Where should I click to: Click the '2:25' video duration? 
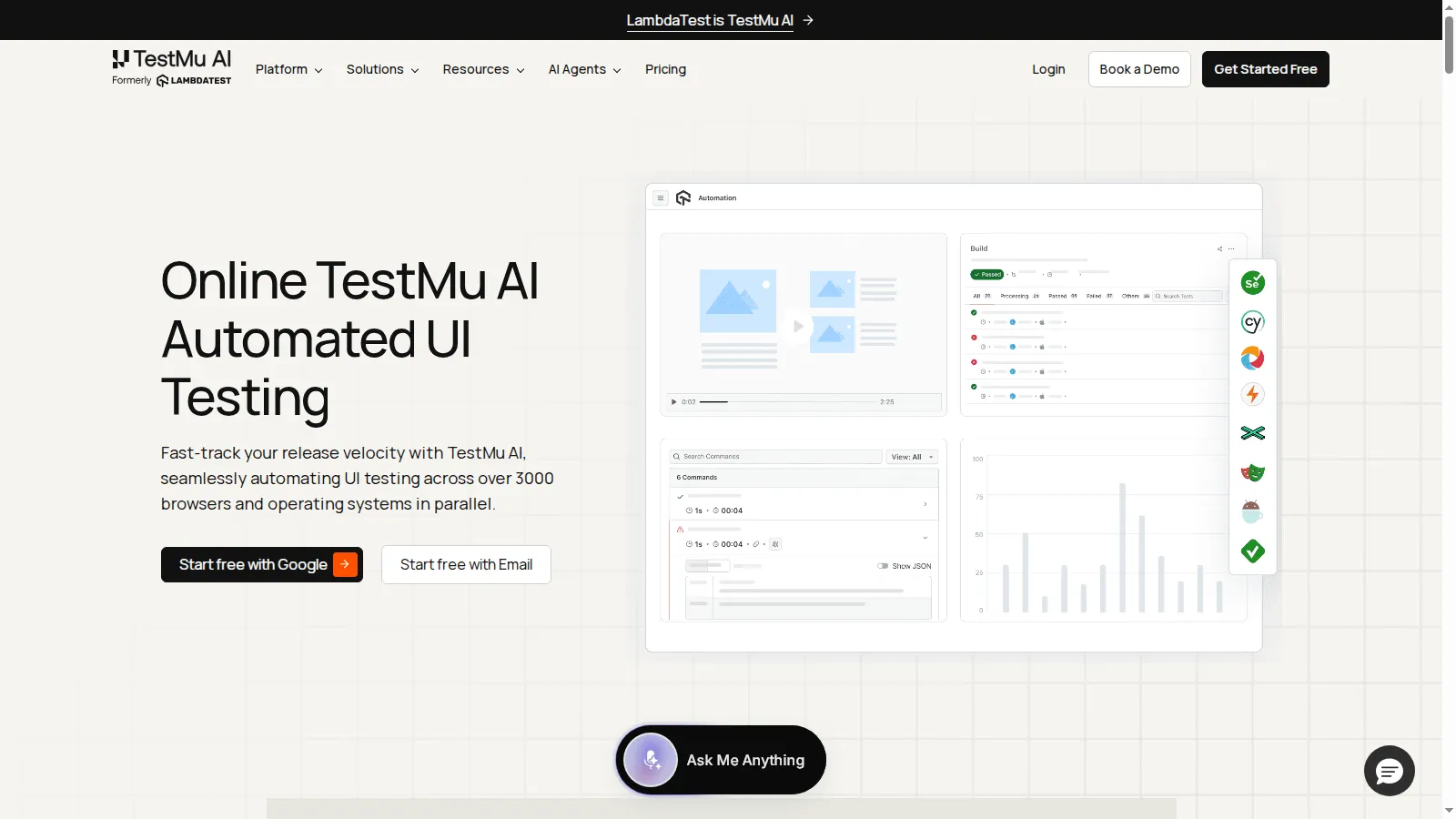click(x=887, y=401)
